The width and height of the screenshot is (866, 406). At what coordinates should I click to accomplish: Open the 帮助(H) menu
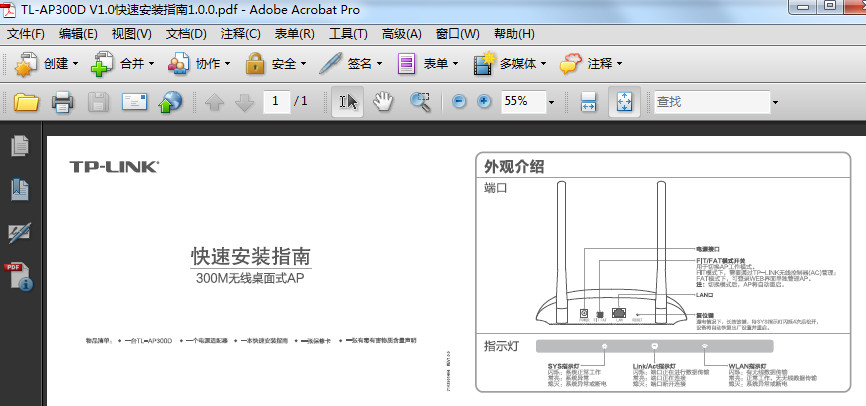[514, 34]
